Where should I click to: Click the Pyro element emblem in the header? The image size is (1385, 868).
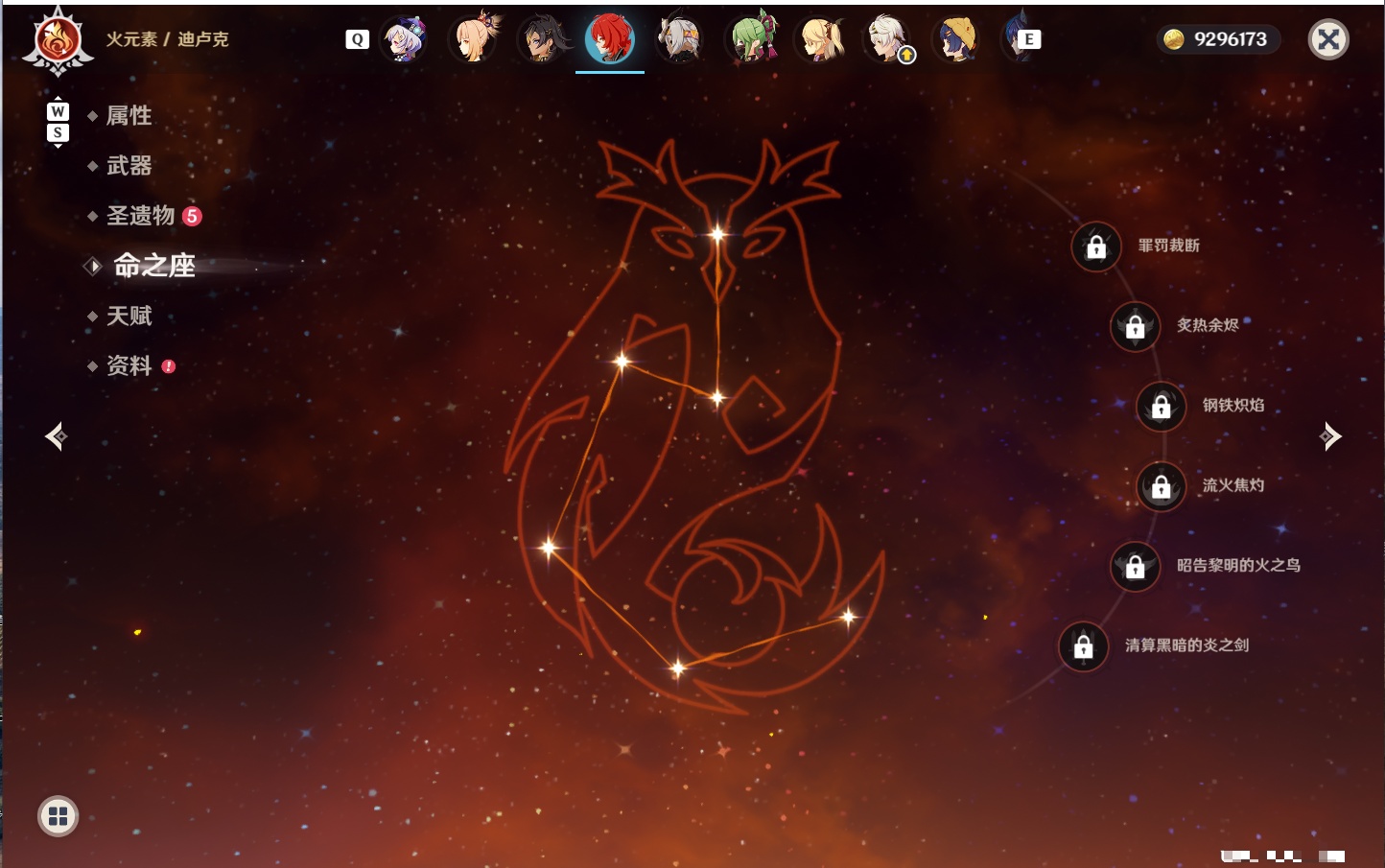[x=58, y=40]
